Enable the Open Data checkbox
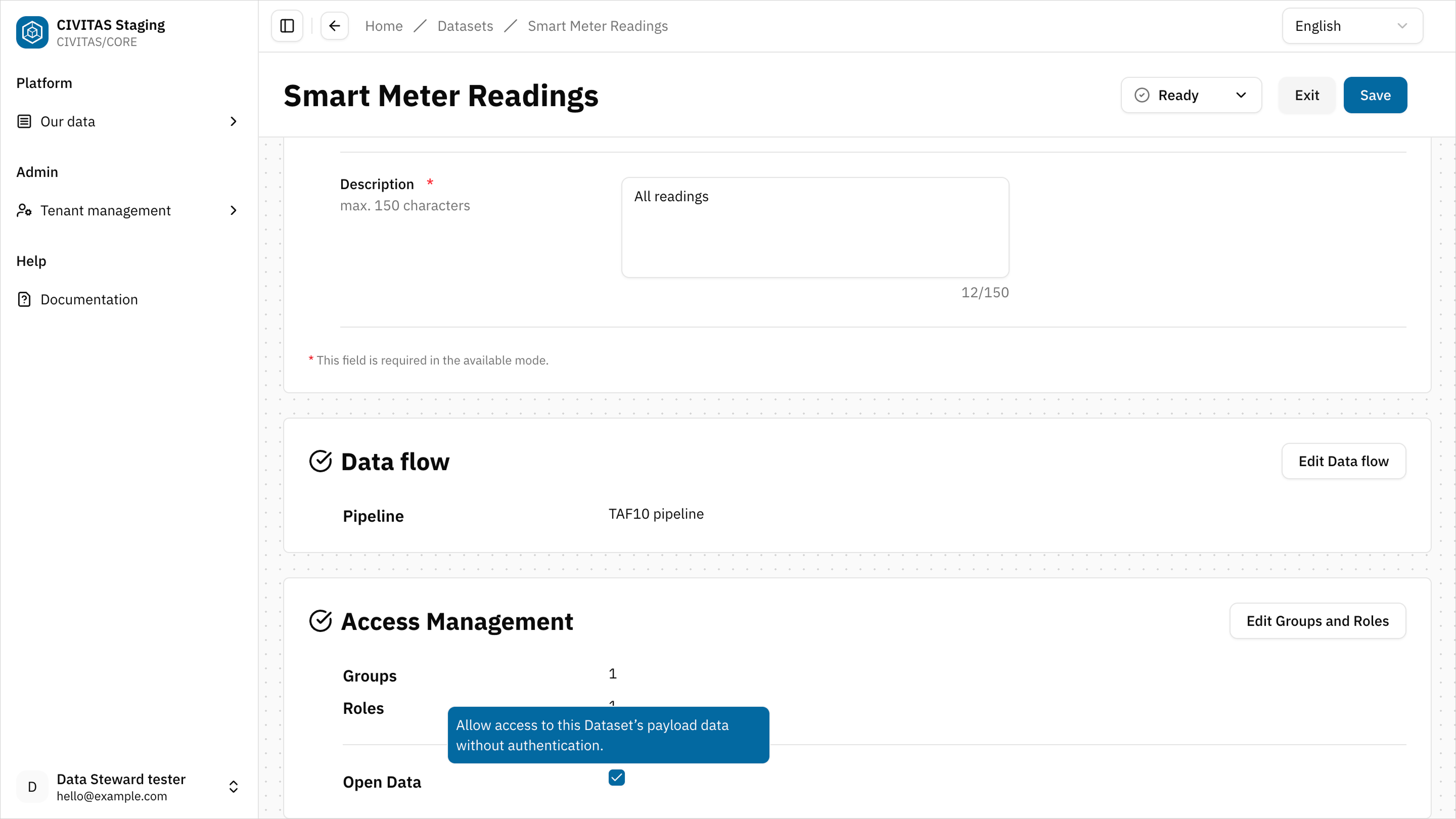1456x819 pixels. [616, 778]
